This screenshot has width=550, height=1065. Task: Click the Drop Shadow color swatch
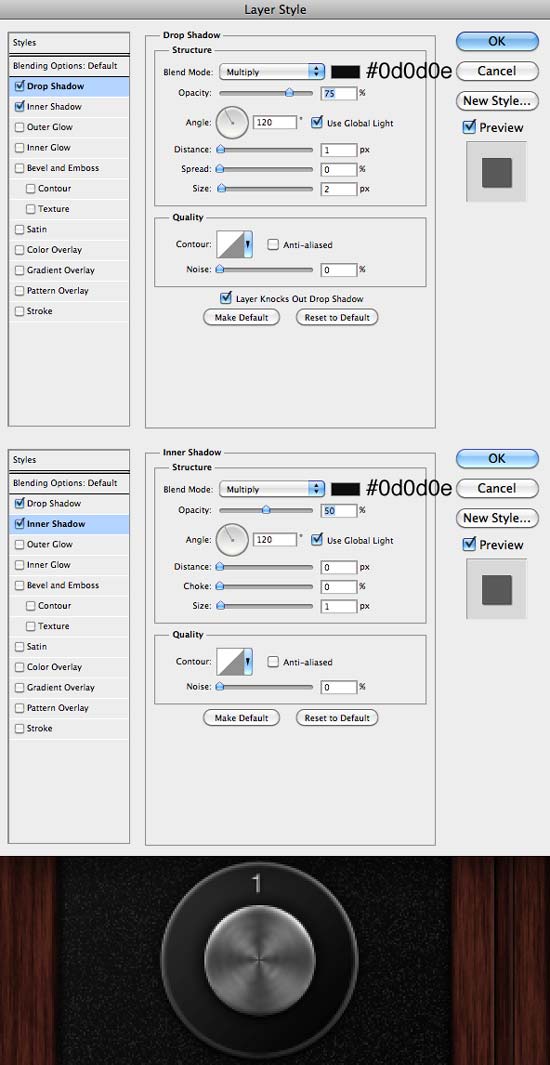click(x=346, y=71)
